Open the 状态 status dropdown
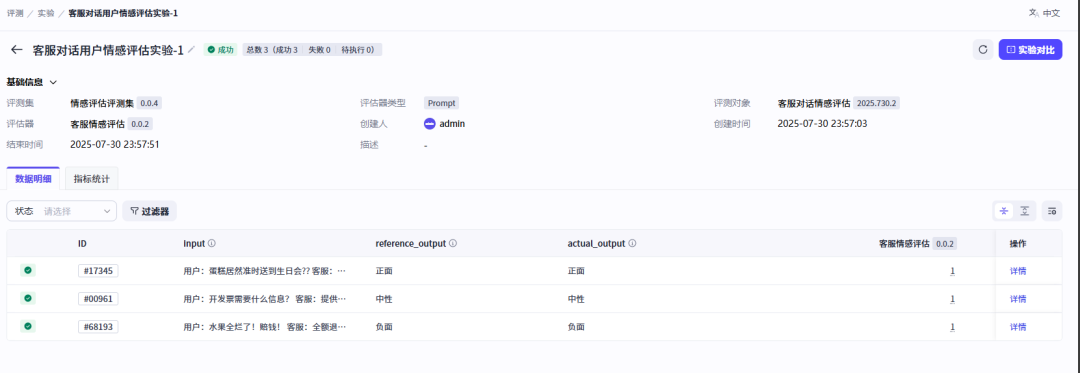 [61, 211]
